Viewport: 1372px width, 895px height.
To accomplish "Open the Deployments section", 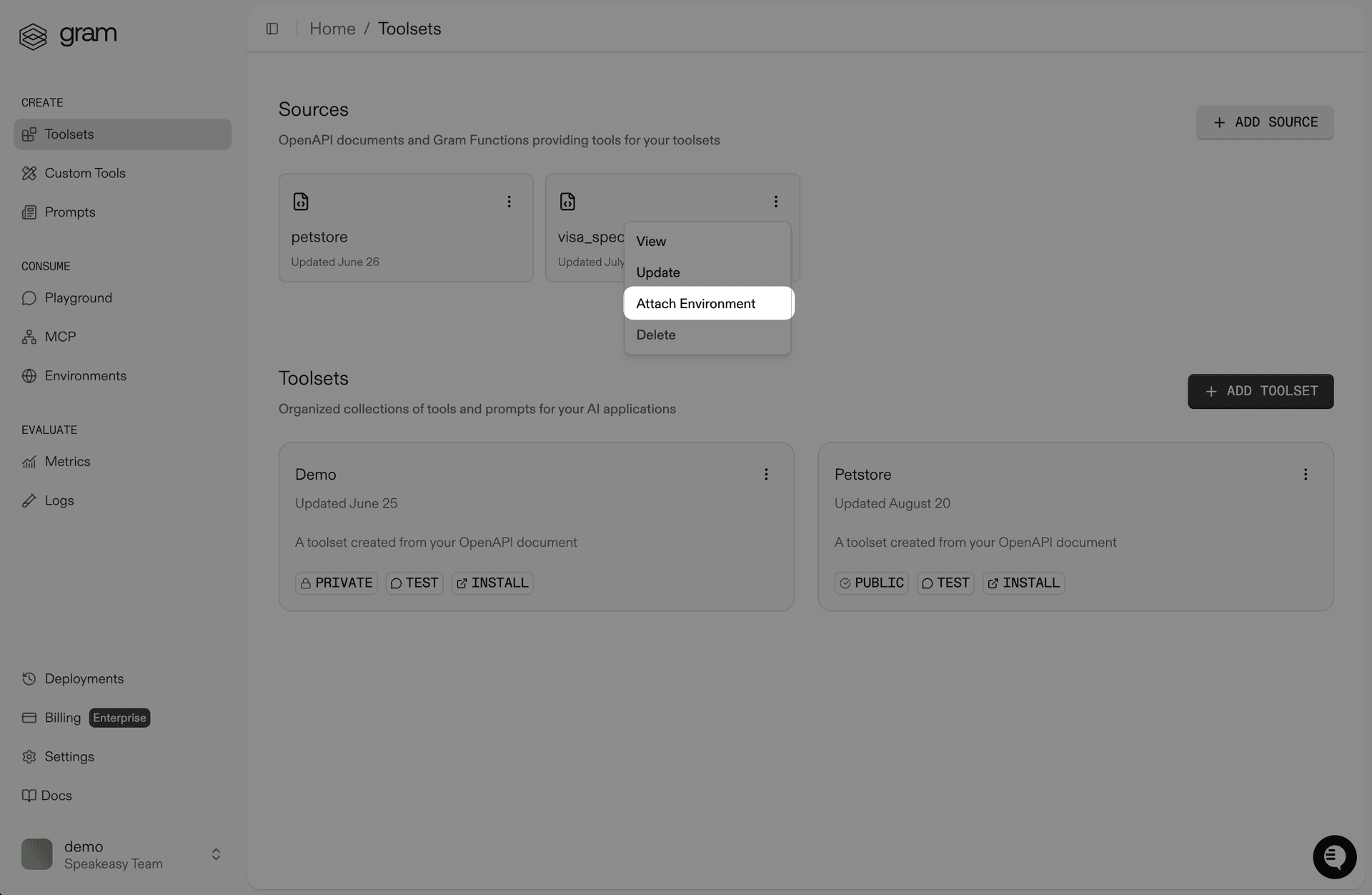I will 84,678.
